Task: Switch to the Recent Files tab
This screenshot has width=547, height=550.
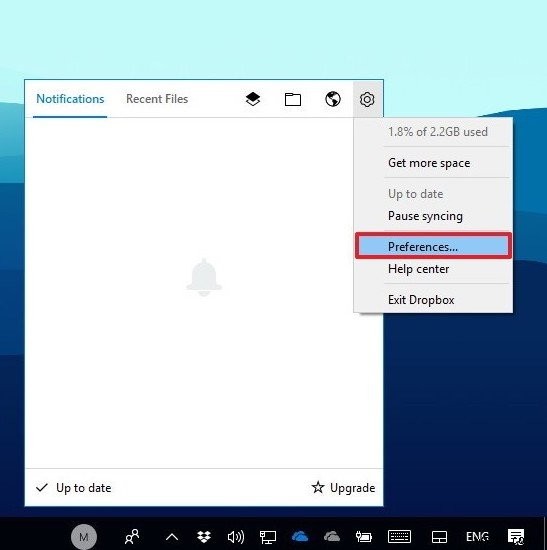Action: tap(157, 99)
